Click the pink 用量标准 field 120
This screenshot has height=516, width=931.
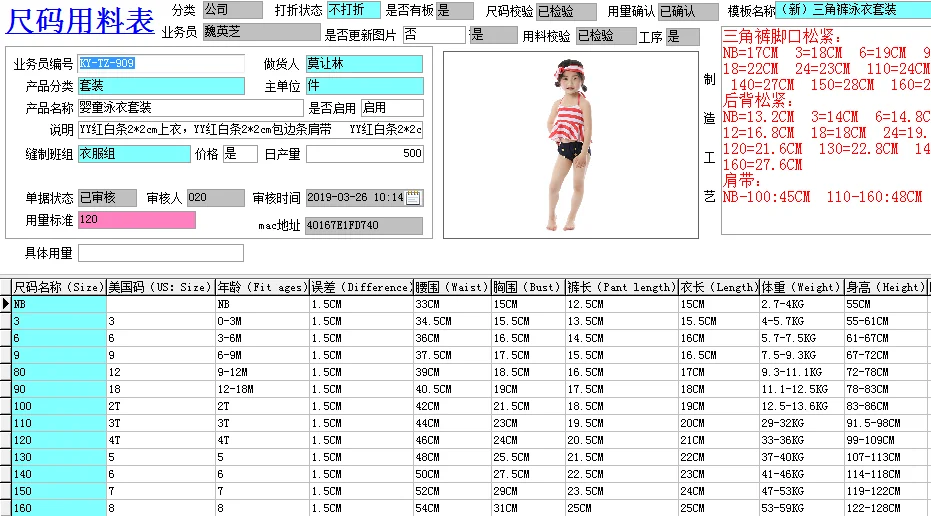tap(137, 220)
